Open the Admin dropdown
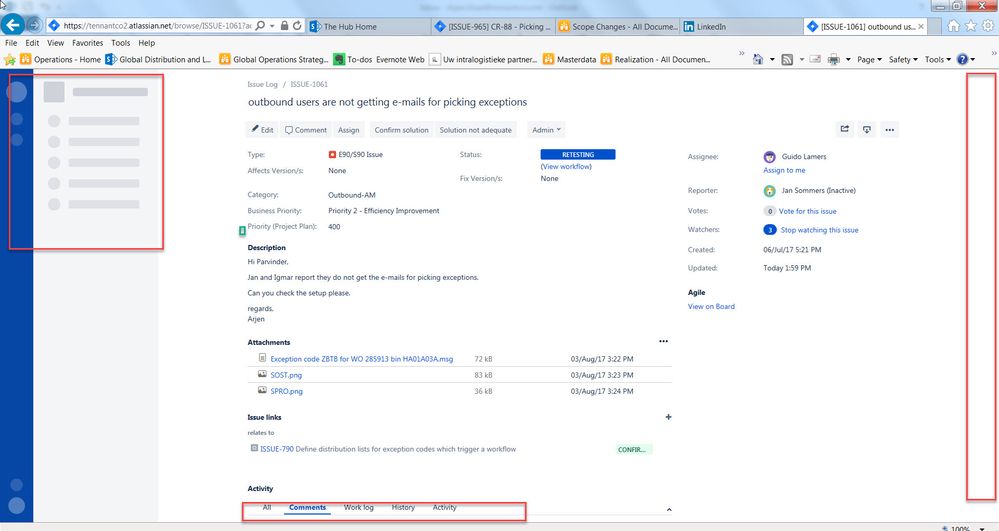Viewport: 999px width, 531px height. [547, 129]
